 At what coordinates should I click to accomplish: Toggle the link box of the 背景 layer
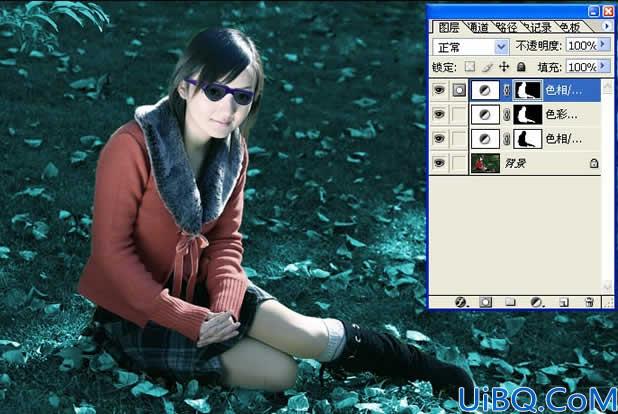tap(459, 162)
